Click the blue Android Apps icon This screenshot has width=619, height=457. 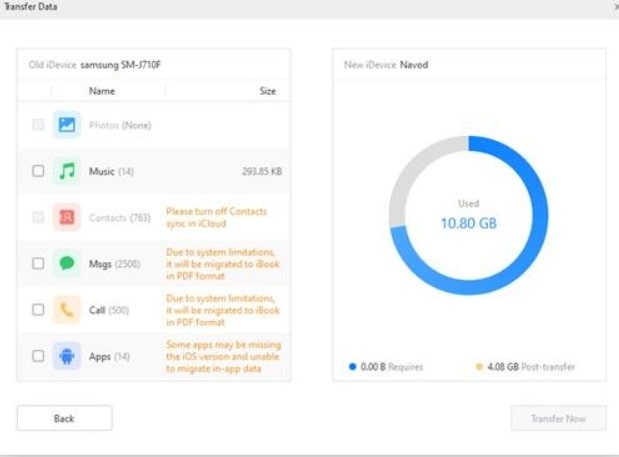click(67, 356)
